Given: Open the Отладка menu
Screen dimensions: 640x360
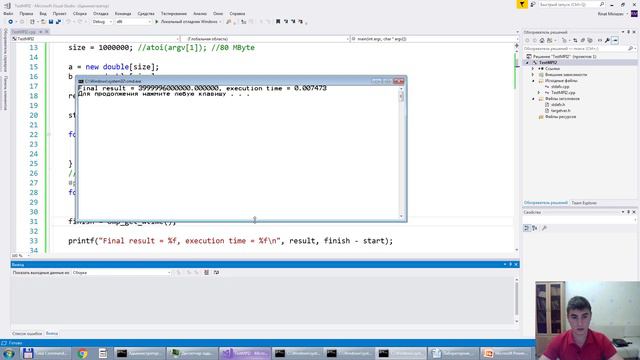Looking at the screenshot, I should point(100,13).
